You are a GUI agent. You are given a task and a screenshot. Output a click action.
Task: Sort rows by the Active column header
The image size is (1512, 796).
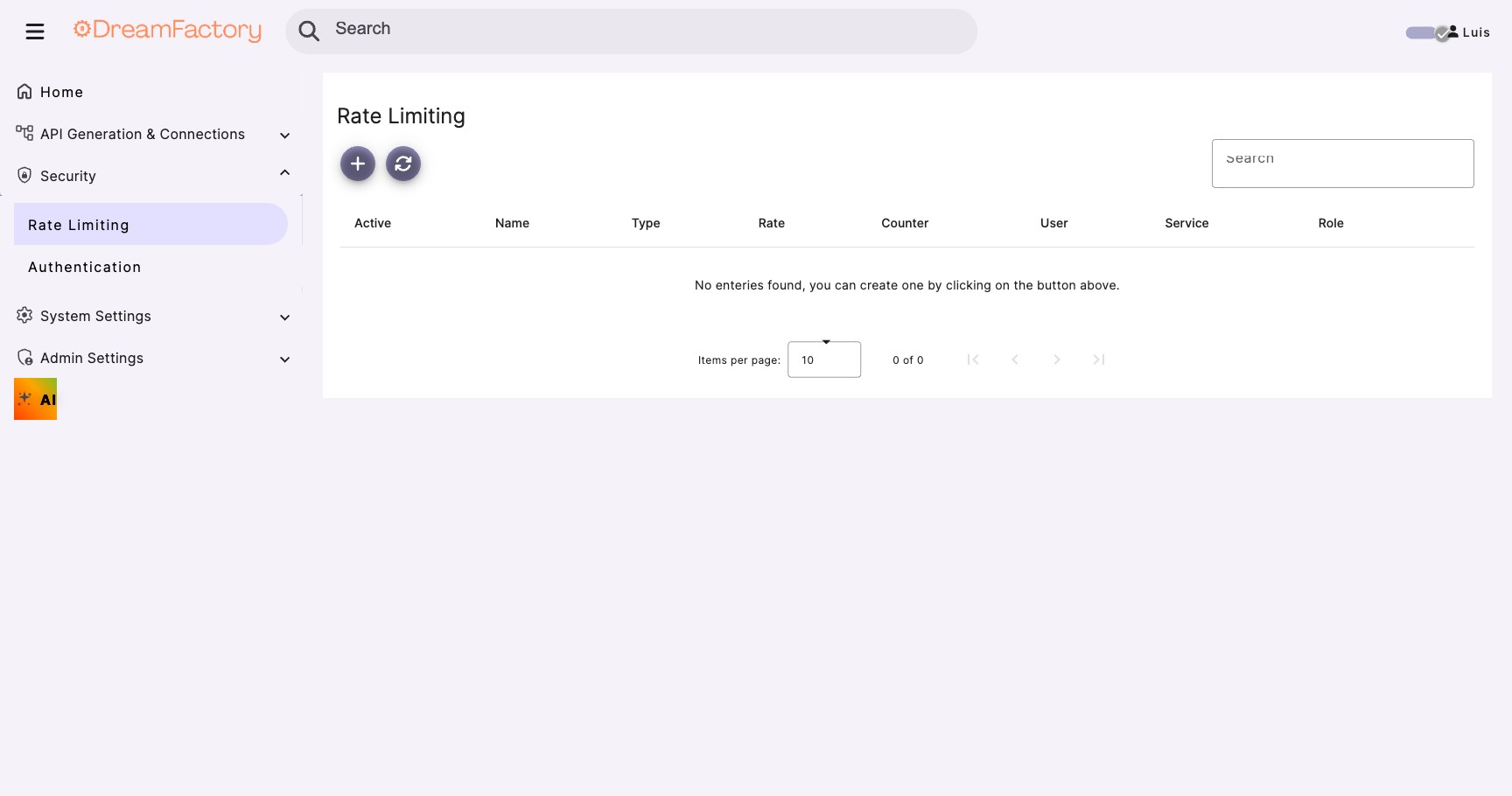(373, 223)
